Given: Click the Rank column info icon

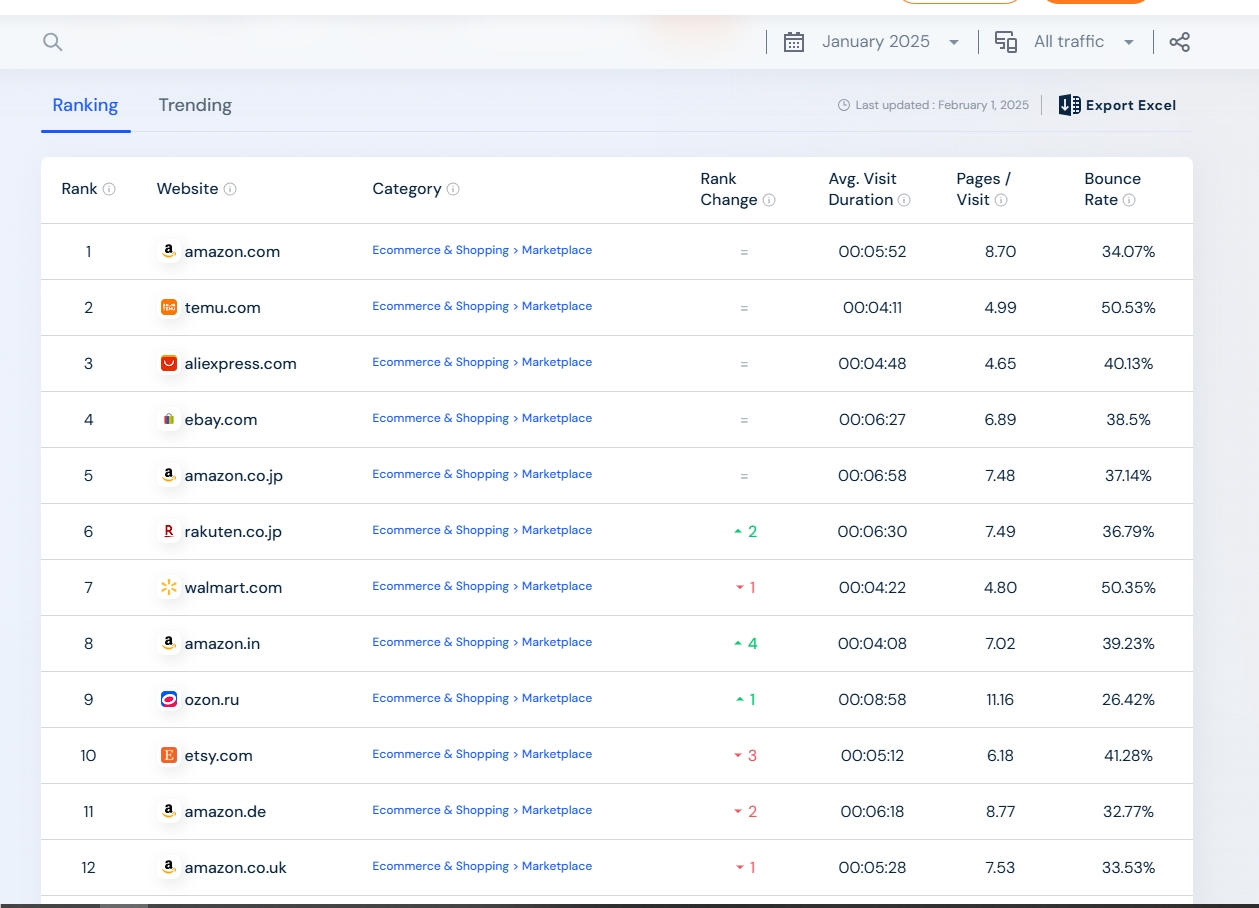Looking at the screenshot, I should [x=109, y=189].
